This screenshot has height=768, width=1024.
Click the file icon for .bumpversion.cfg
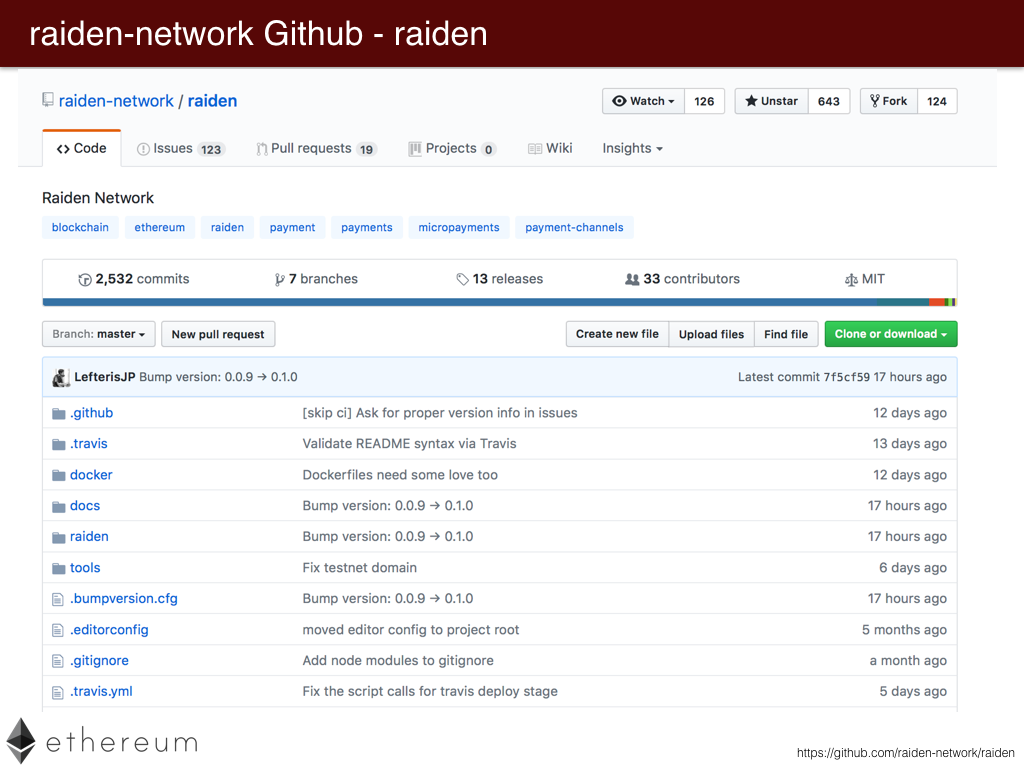click(x=58, y=599)
